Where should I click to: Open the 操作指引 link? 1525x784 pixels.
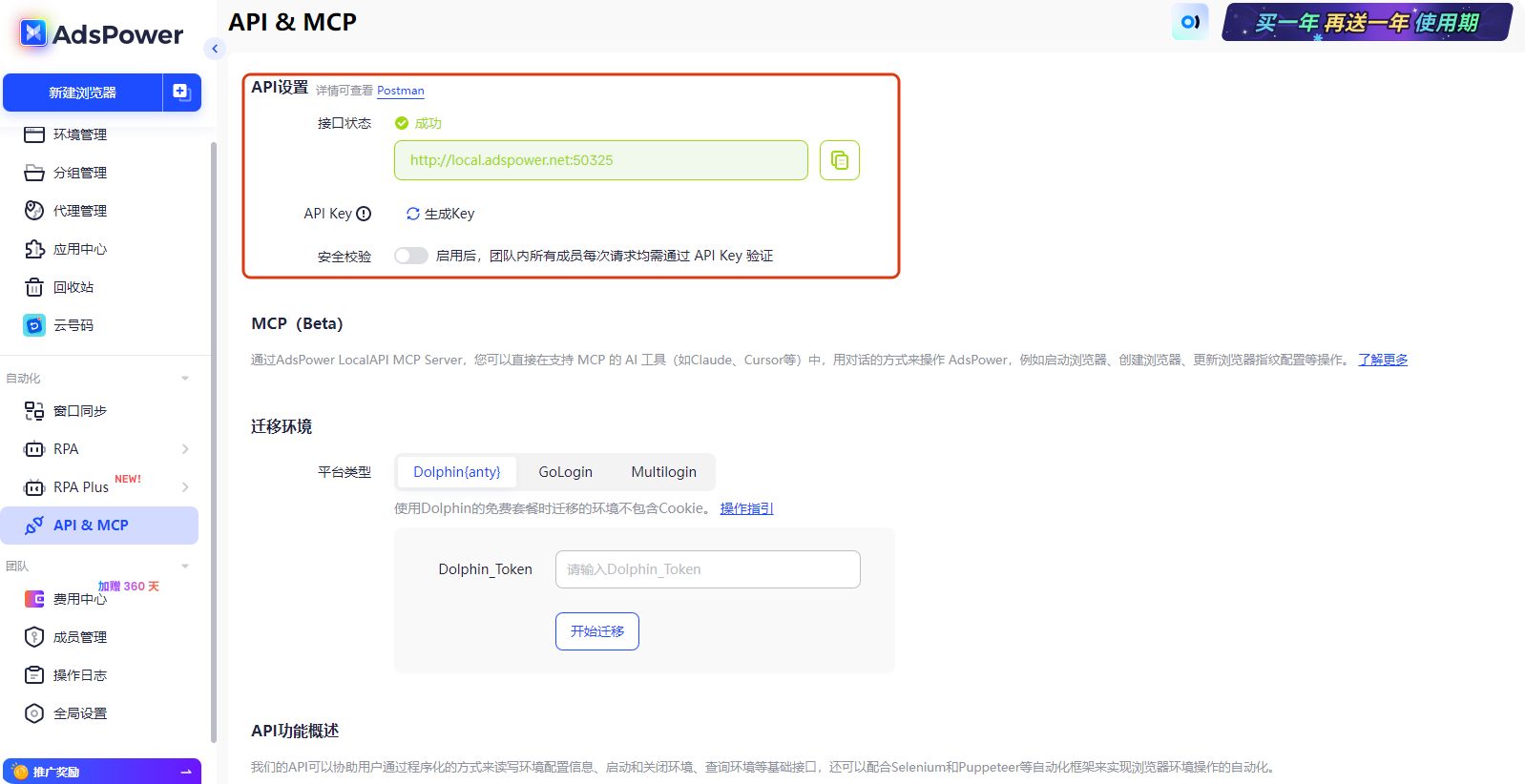(747, 508)
